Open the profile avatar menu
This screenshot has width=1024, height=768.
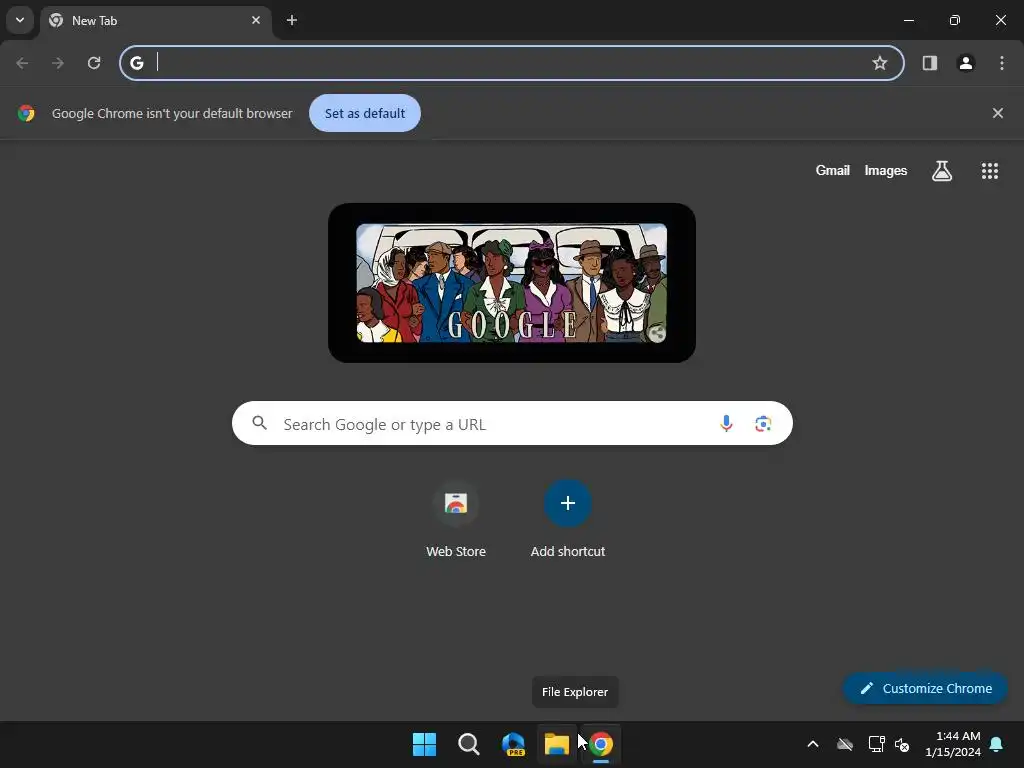click(965, 63)
